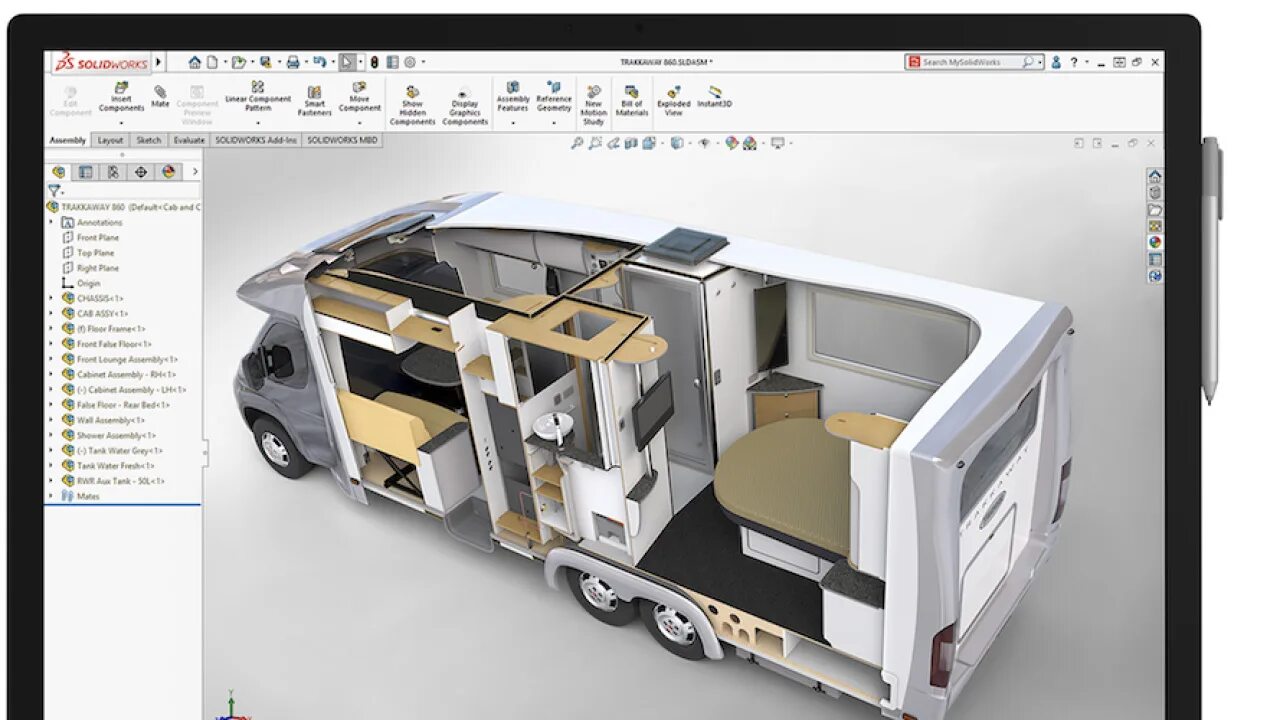Select the Mate tool
The height and width of the screenshot is (720, 1280).
(x=160, y=96)
